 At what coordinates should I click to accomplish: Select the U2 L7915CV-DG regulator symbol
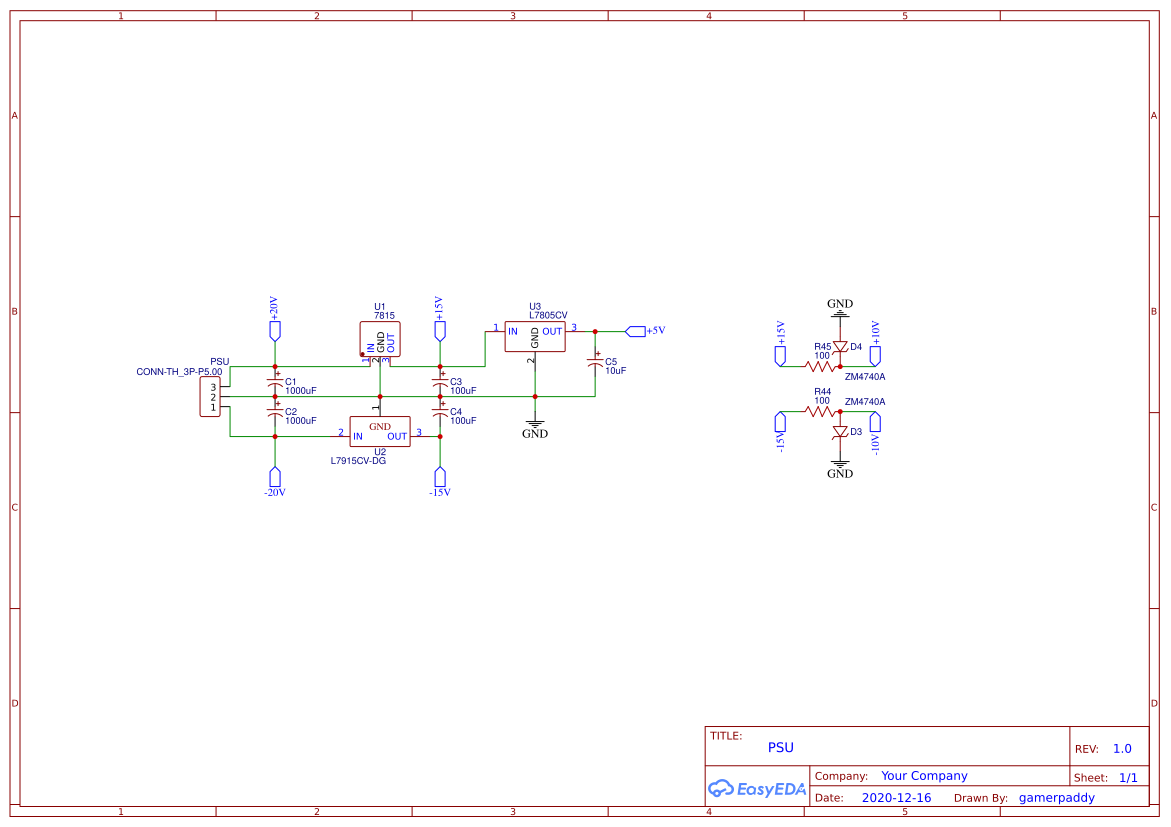pyautogui.click(x=380, y=432)
